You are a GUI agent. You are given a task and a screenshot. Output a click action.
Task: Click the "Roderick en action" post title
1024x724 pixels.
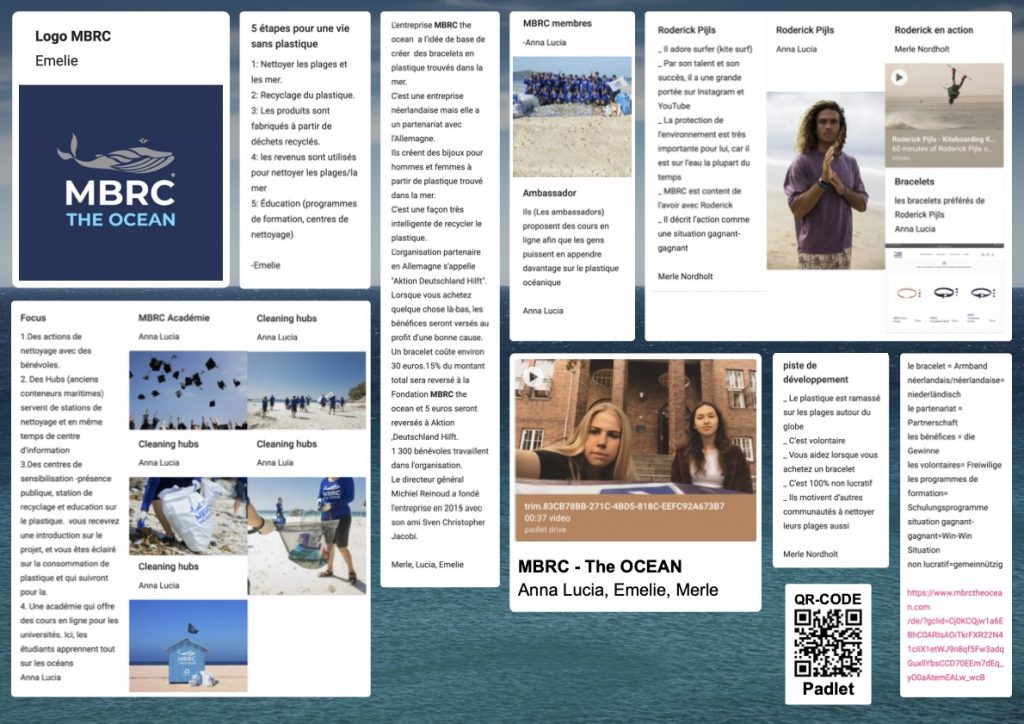(x=934, y=30)
